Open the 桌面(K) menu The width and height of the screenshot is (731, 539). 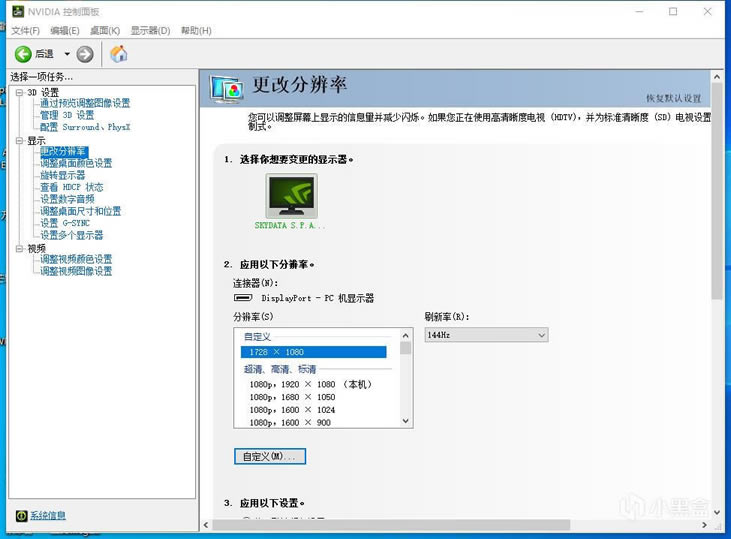point(105,31)
